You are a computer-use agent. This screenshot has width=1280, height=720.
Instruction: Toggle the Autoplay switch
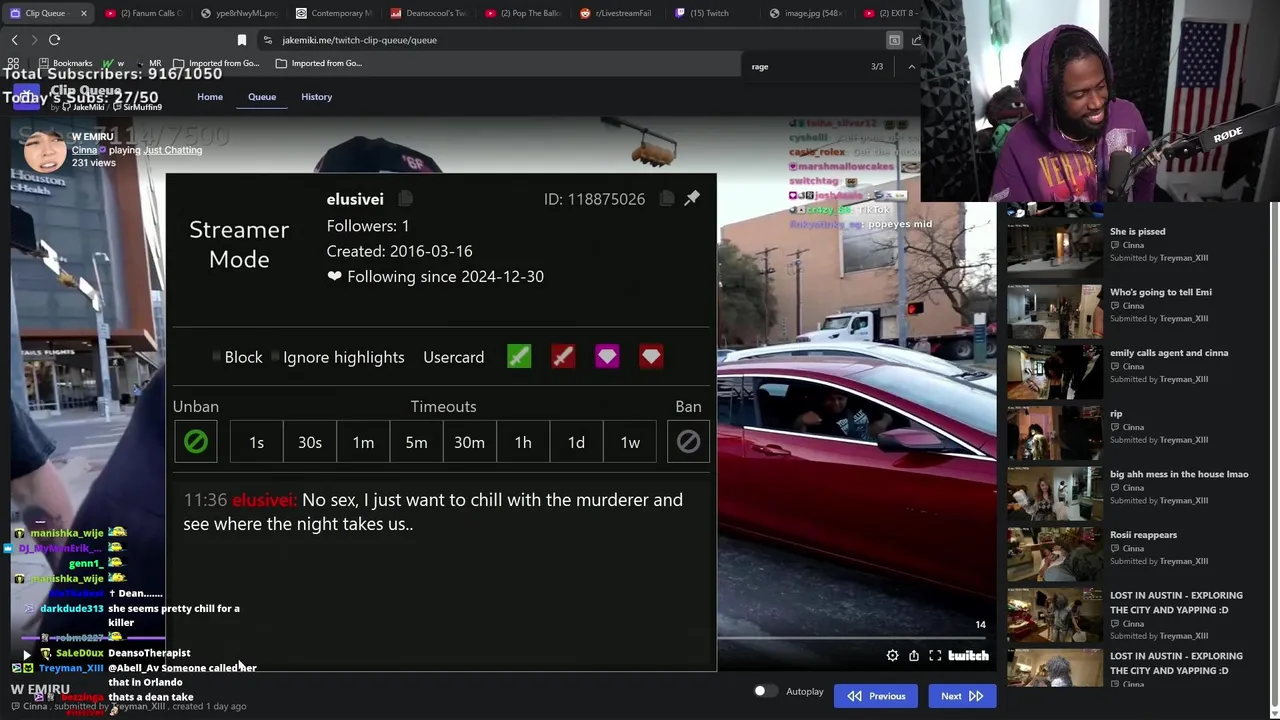(x=765, y=691)
